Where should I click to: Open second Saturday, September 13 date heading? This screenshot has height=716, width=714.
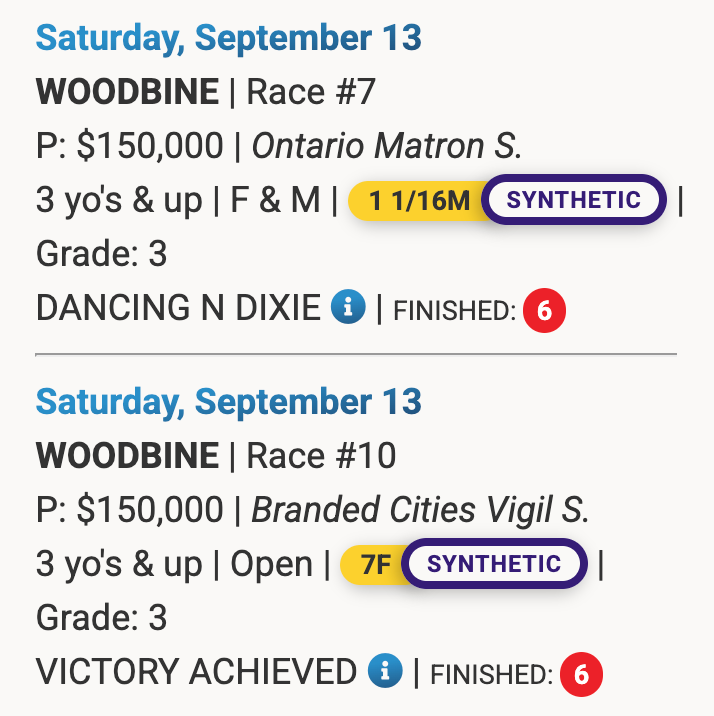click(x=228, y=403)
